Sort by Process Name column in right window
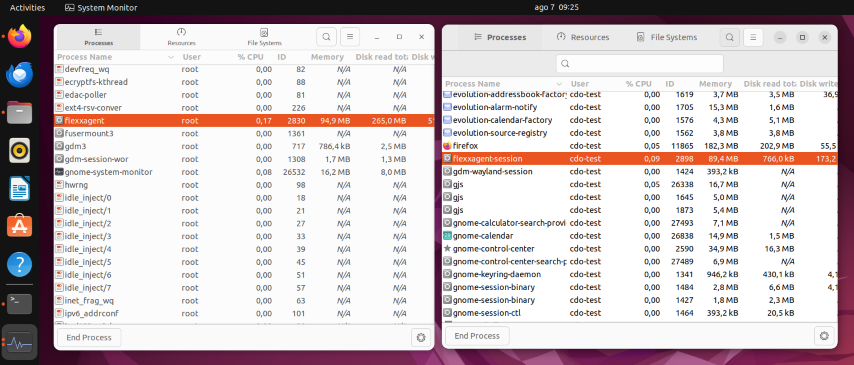The width and height of the screenshot is (854, 365). pyautogui.click(x=504, y=84)
